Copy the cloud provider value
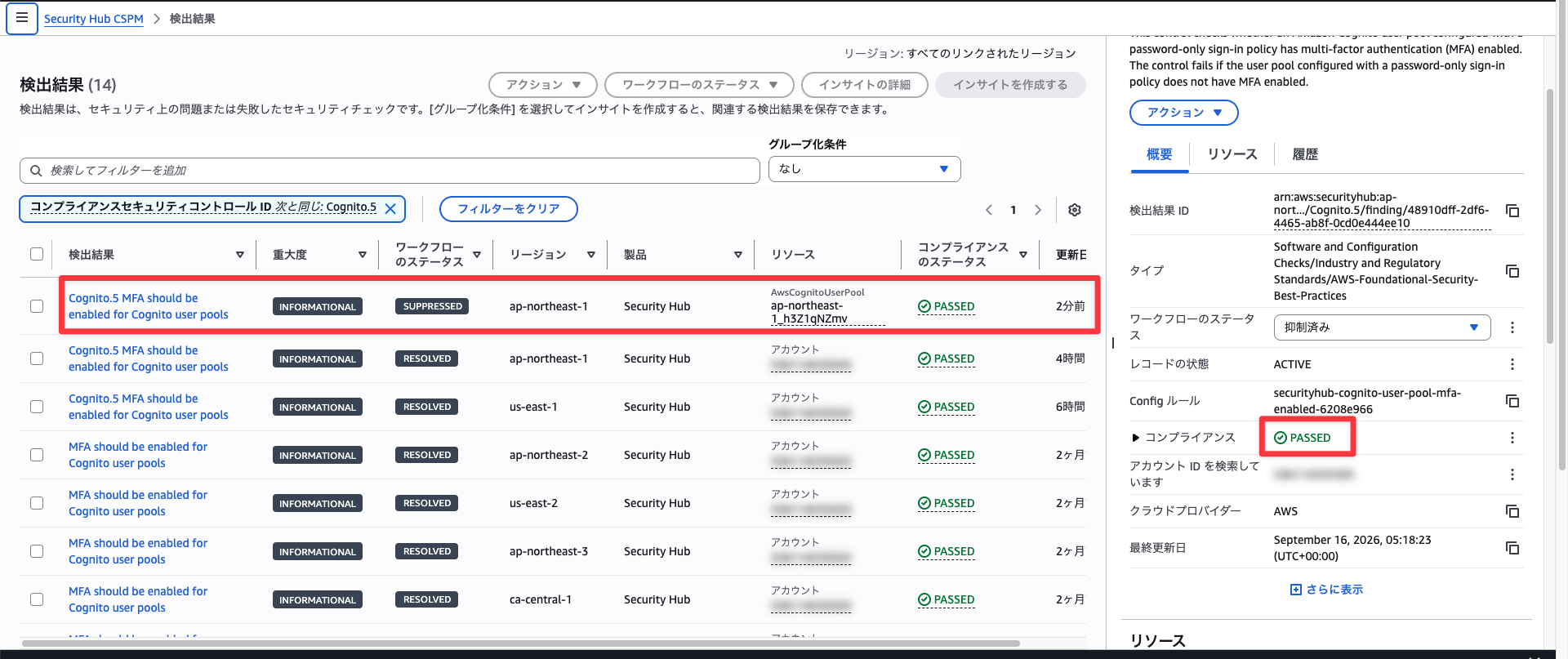The height and width of the screenshot is (659, 1568). click(1512, 511)
